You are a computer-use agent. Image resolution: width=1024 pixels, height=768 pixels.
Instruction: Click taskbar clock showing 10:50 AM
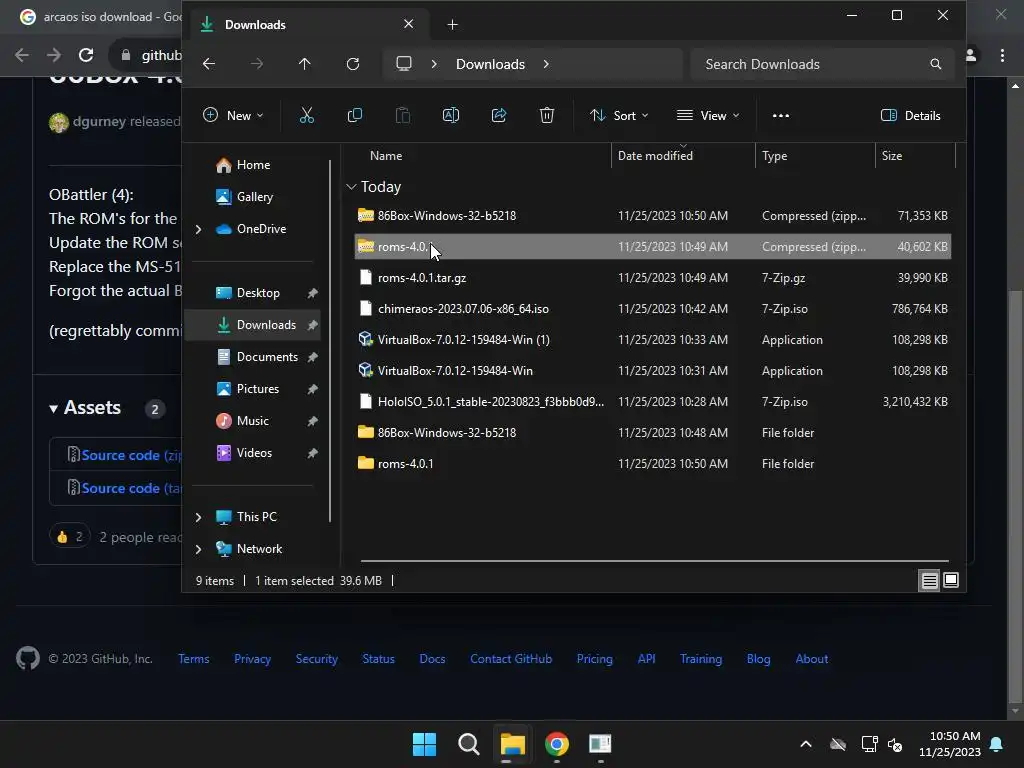coord(950,744)
